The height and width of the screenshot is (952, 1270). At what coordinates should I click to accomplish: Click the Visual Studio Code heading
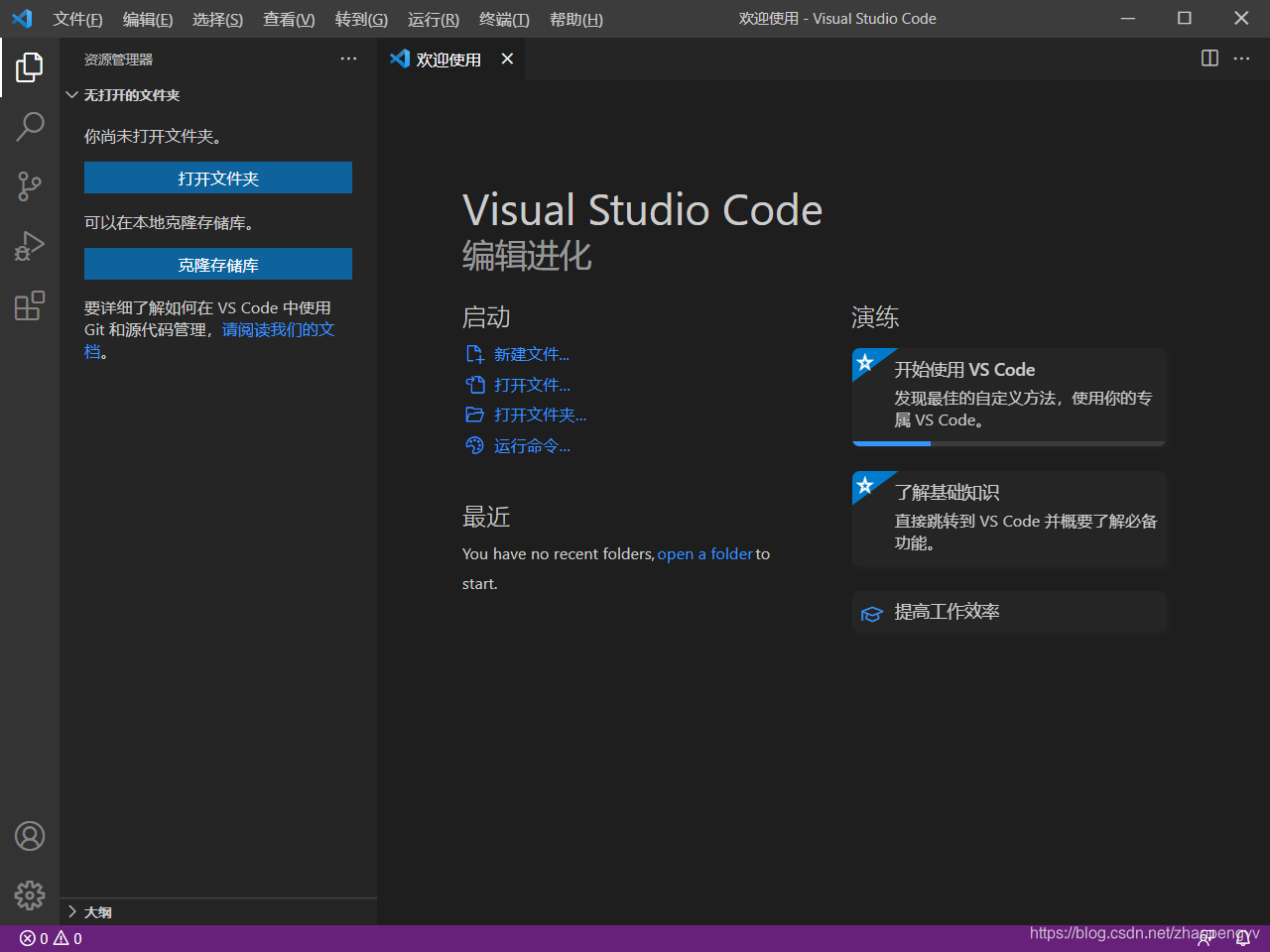(642, 209)
